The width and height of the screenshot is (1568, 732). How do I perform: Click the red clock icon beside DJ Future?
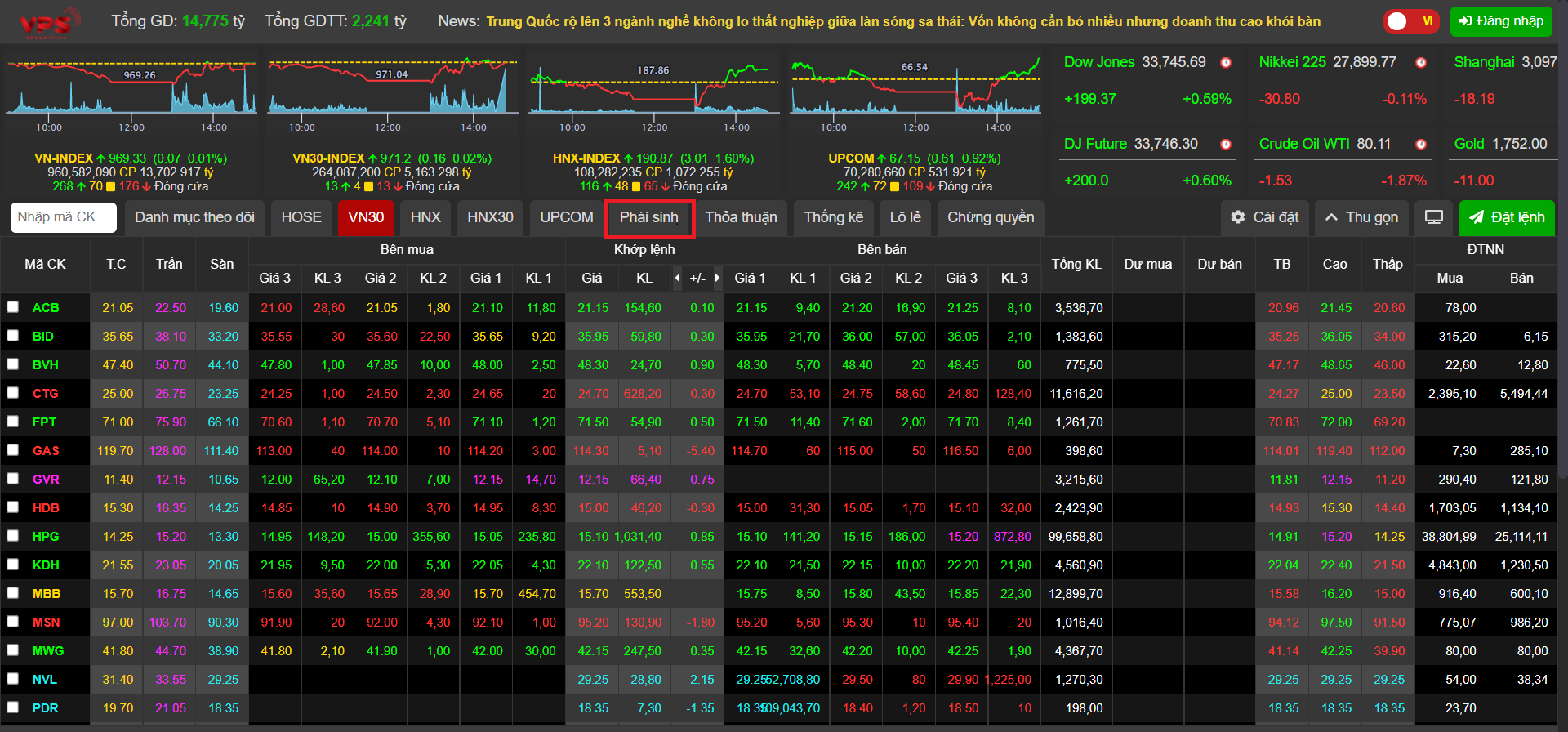(1226, 145)
